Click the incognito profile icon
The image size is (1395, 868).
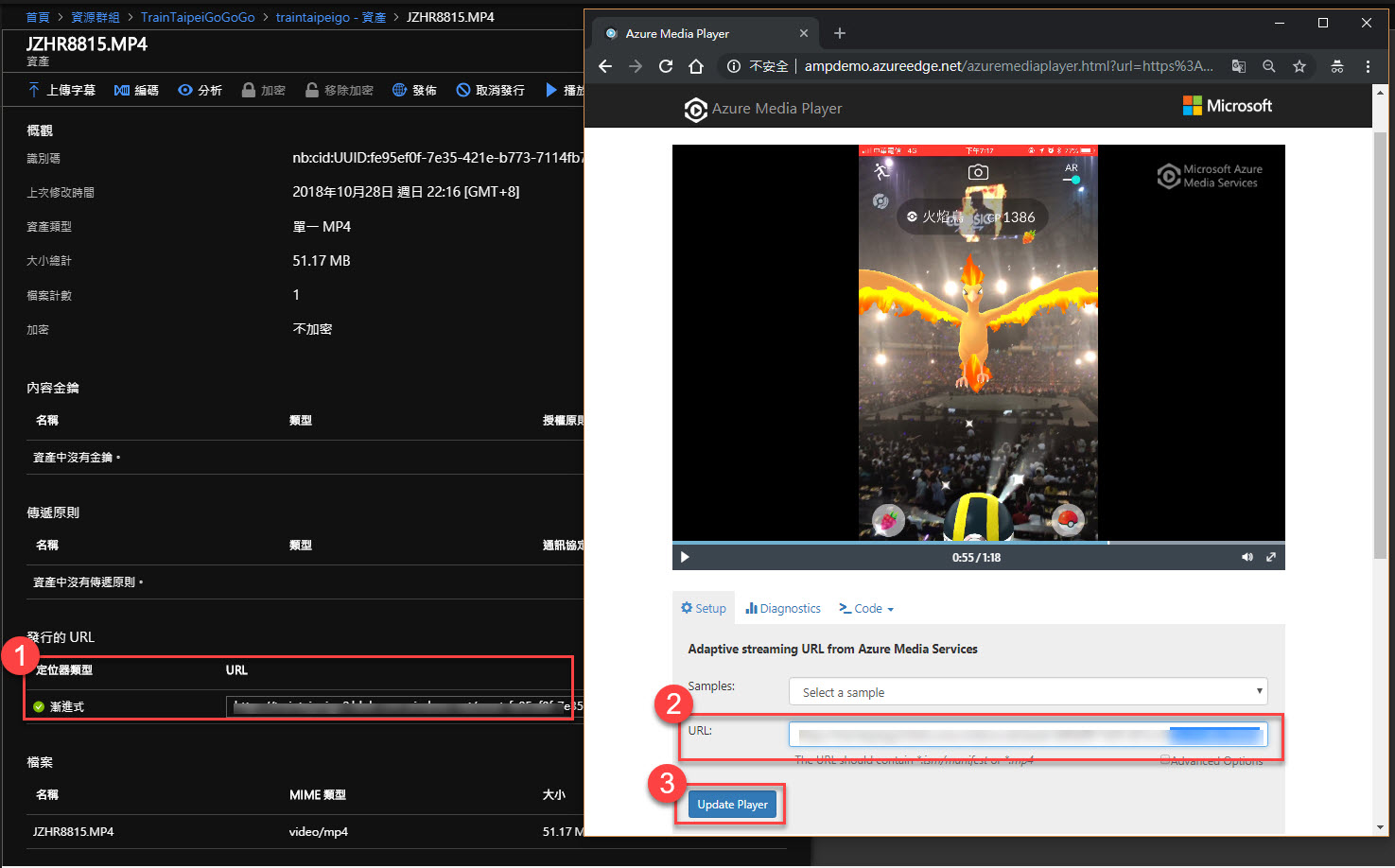coord(1337,66)
